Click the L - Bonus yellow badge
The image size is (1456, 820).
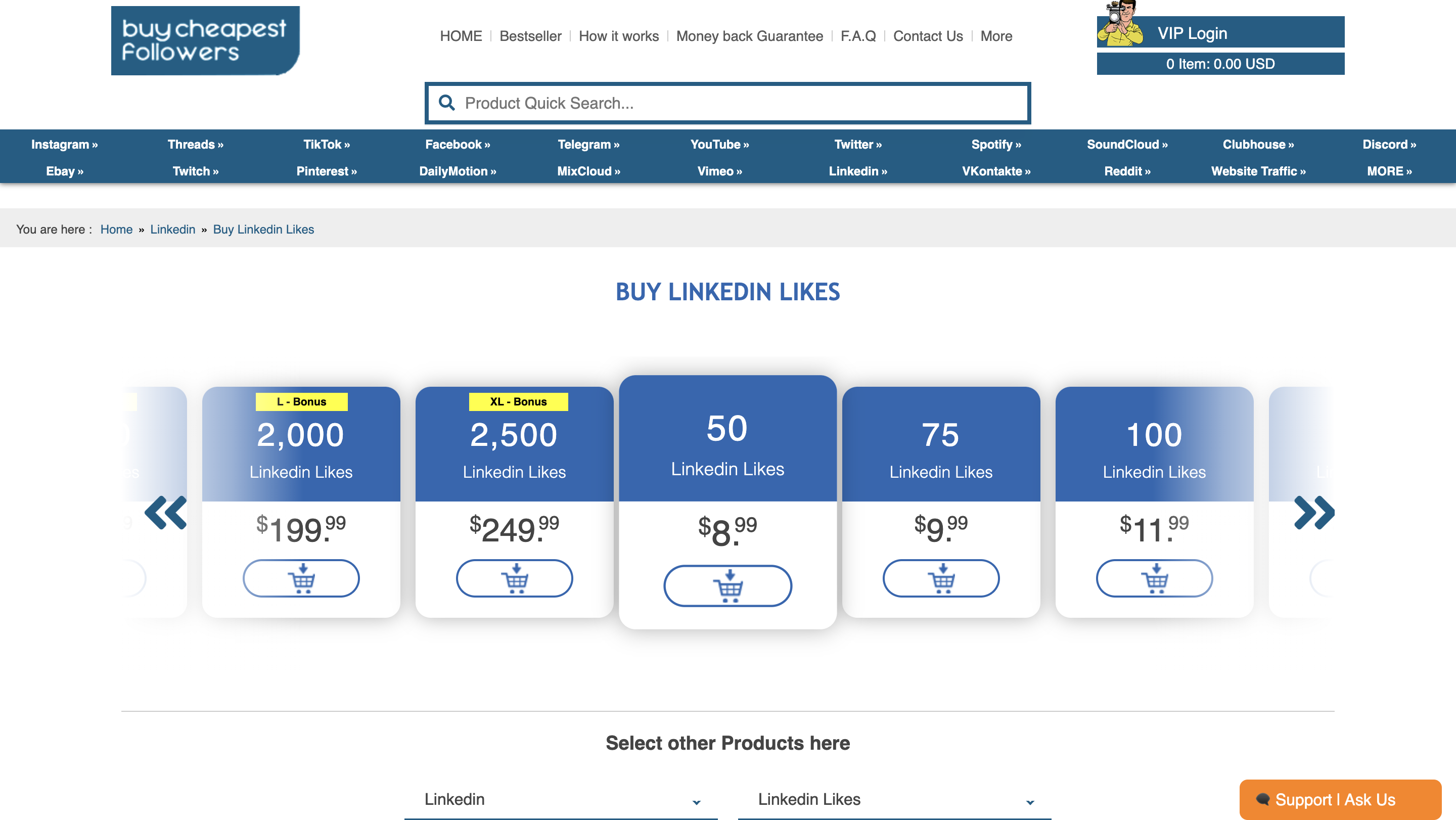pyautogui.click(x=301, y=401)
